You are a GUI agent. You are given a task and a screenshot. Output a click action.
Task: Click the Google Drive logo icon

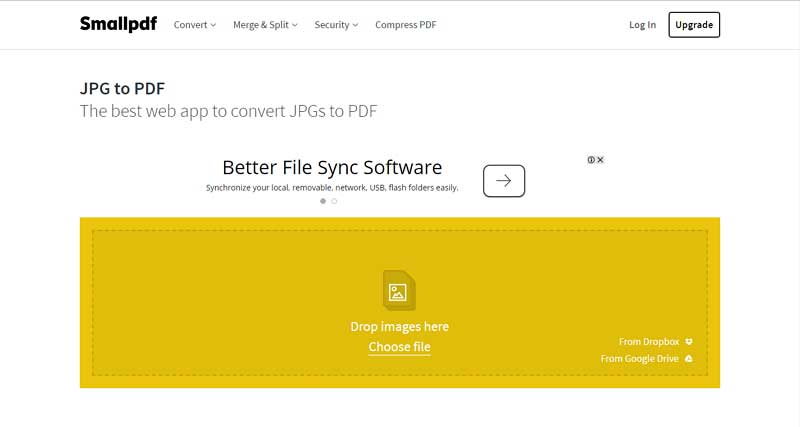click(x=688, y=358)
